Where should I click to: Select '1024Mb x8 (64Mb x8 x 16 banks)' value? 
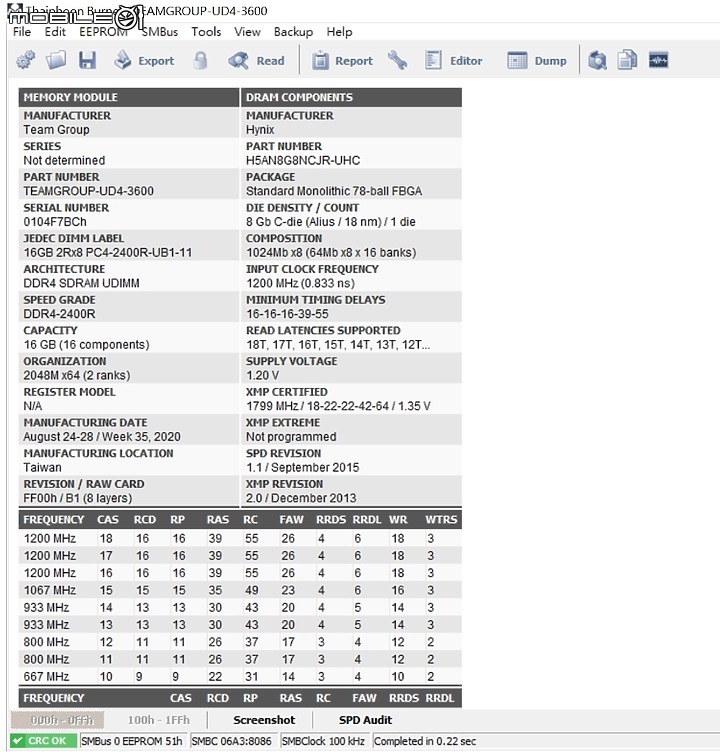click(x=331, y=252)
